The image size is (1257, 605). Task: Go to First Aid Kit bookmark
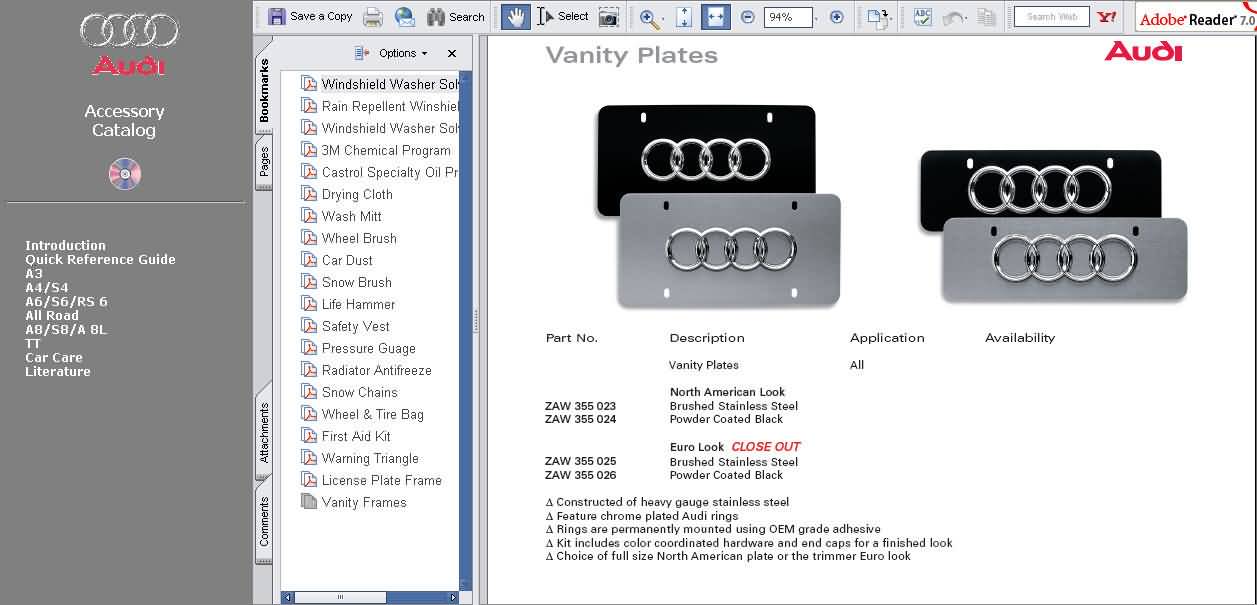[356, 436]
